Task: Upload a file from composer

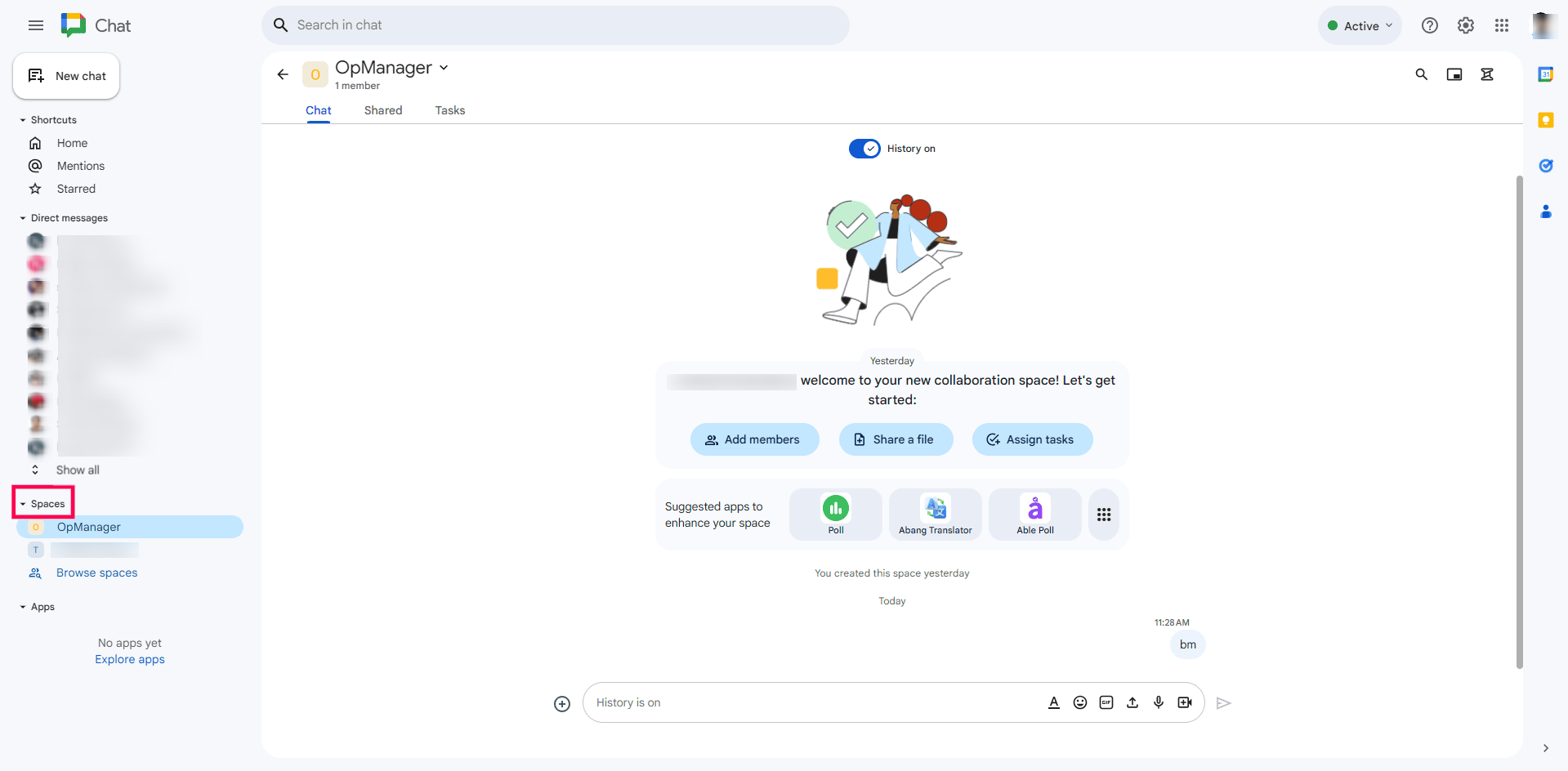Action: pyautogui.click(x=1132, y=702)
